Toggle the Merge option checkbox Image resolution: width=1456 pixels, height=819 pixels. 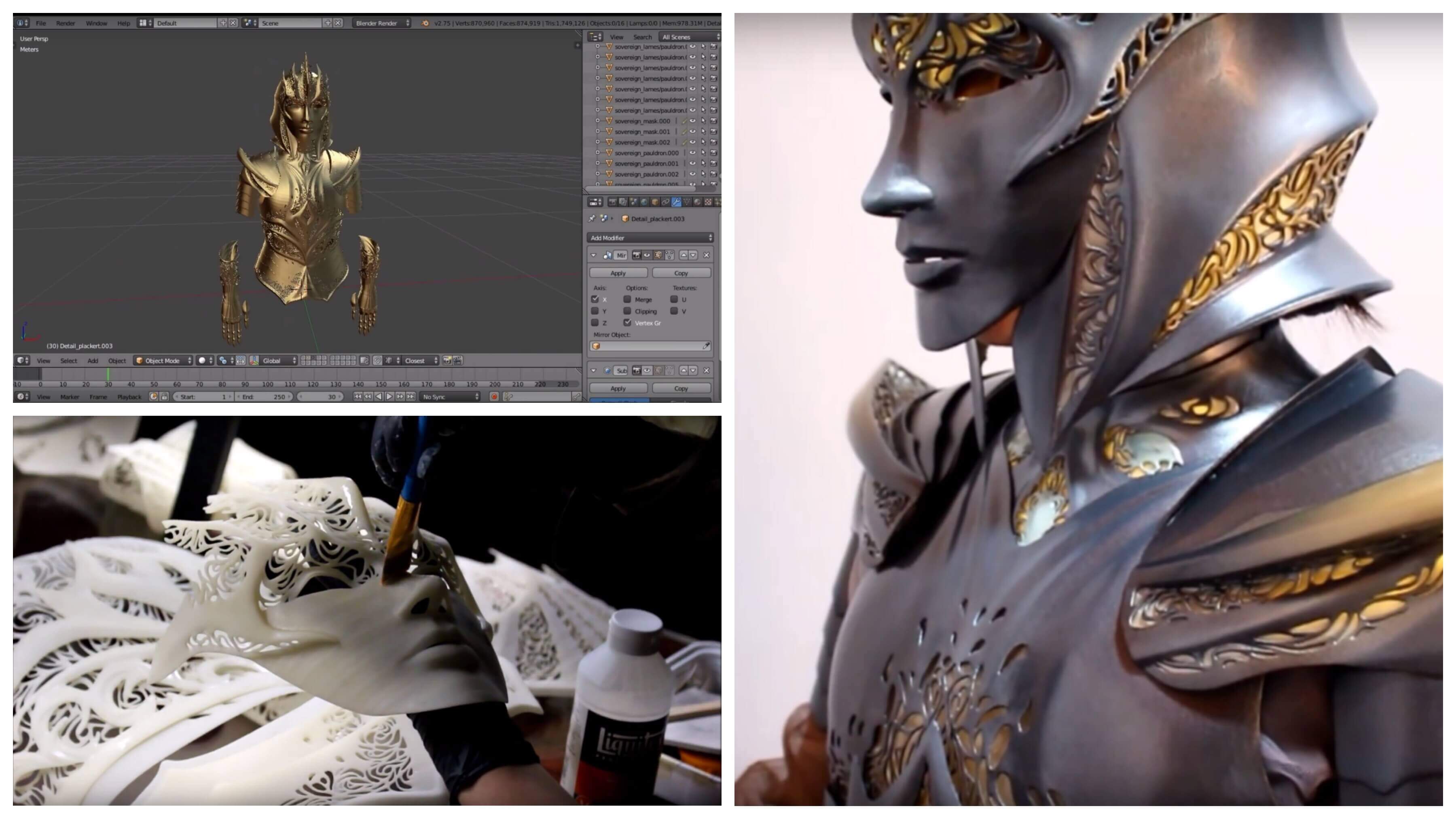coord(627,300)
